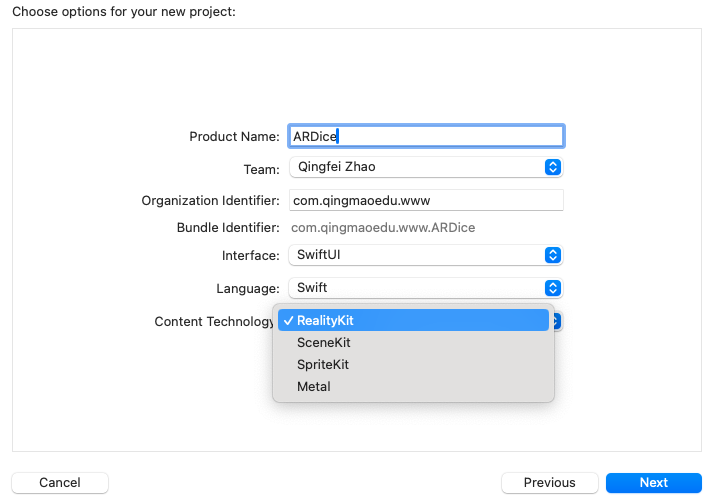Screen dimensions: 713x504
Task: Click the checkmark beside RealityKit
Action: coord(288,321)
